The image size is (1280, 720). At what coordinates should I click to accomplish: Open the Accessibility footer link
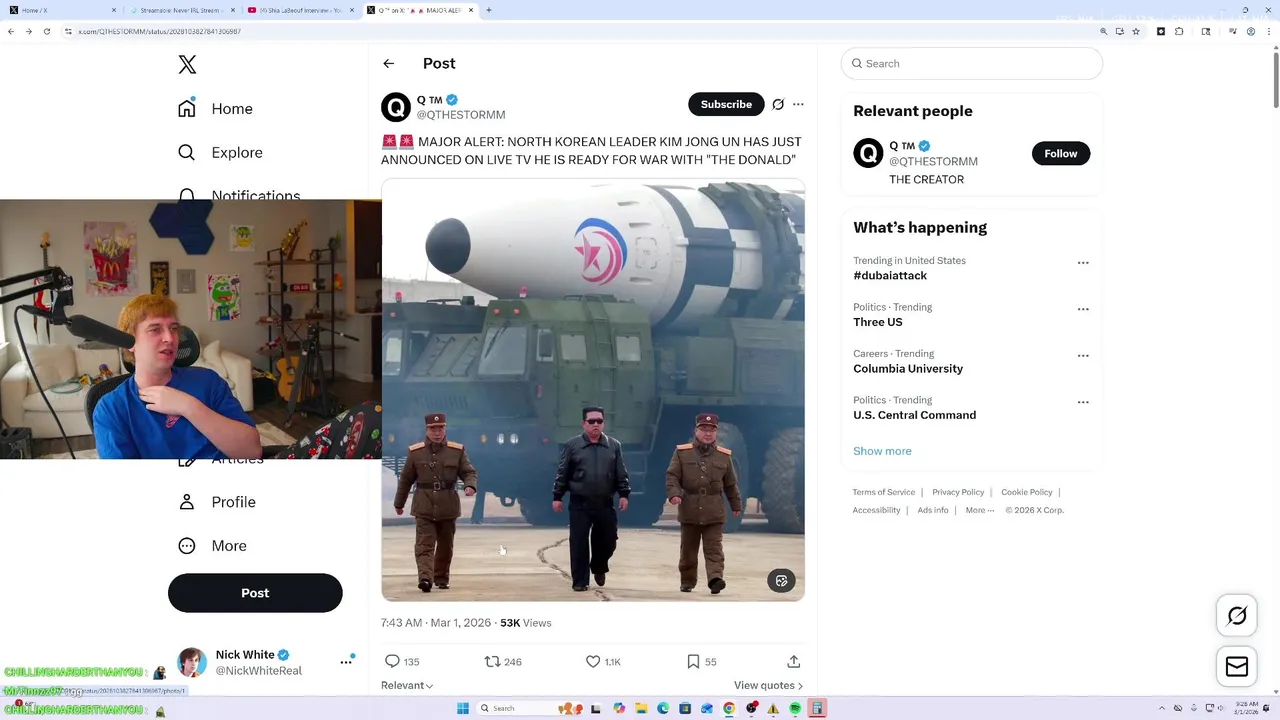click(877, 510)
